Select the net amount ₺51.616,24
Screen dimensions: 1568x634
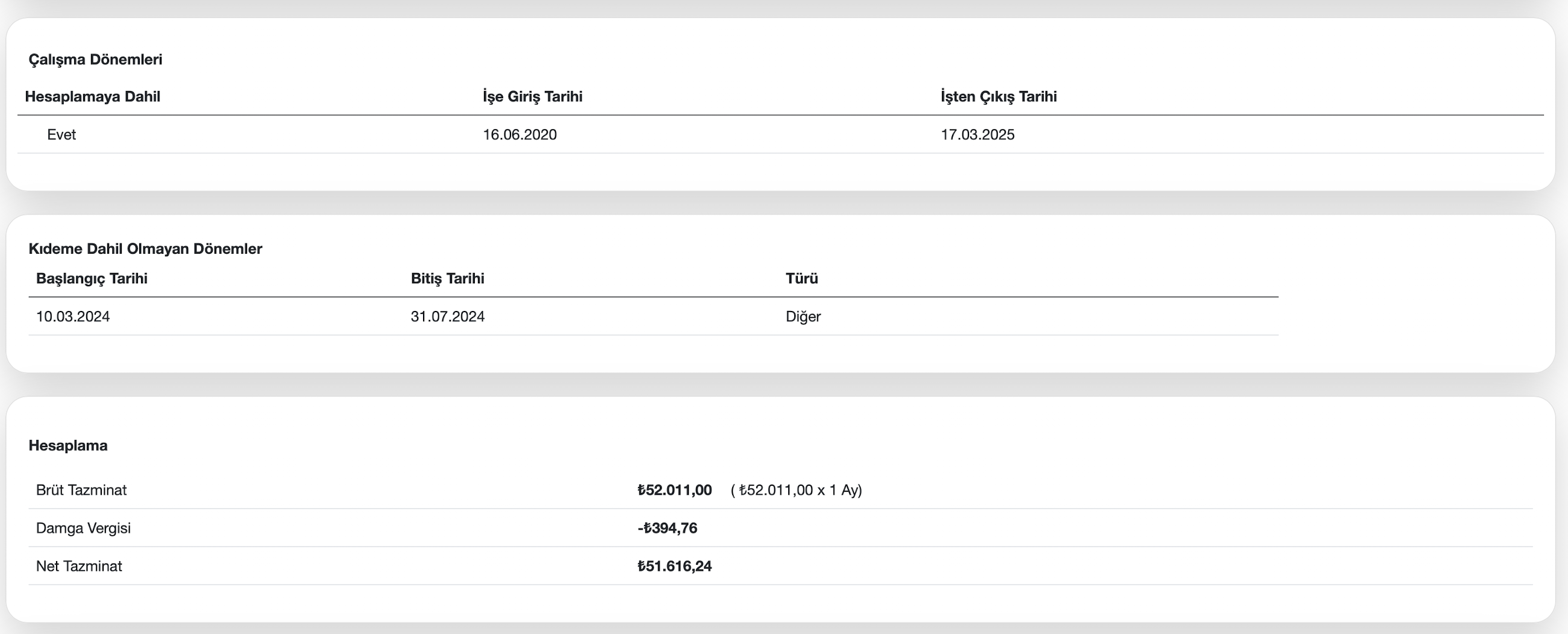[674, 567]
